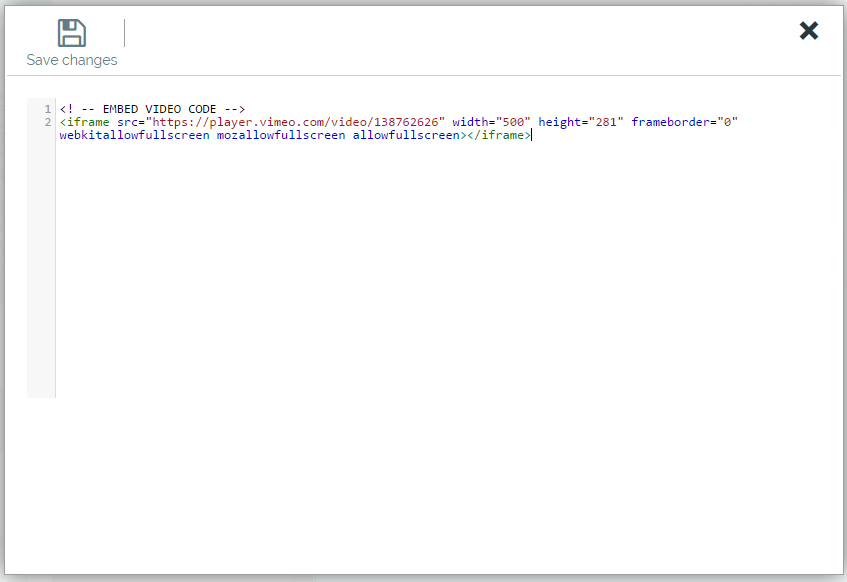The width and height of the screenshot is (847, 582).
Task: Click the height attribute name
Action: click(x=560, y=122)
